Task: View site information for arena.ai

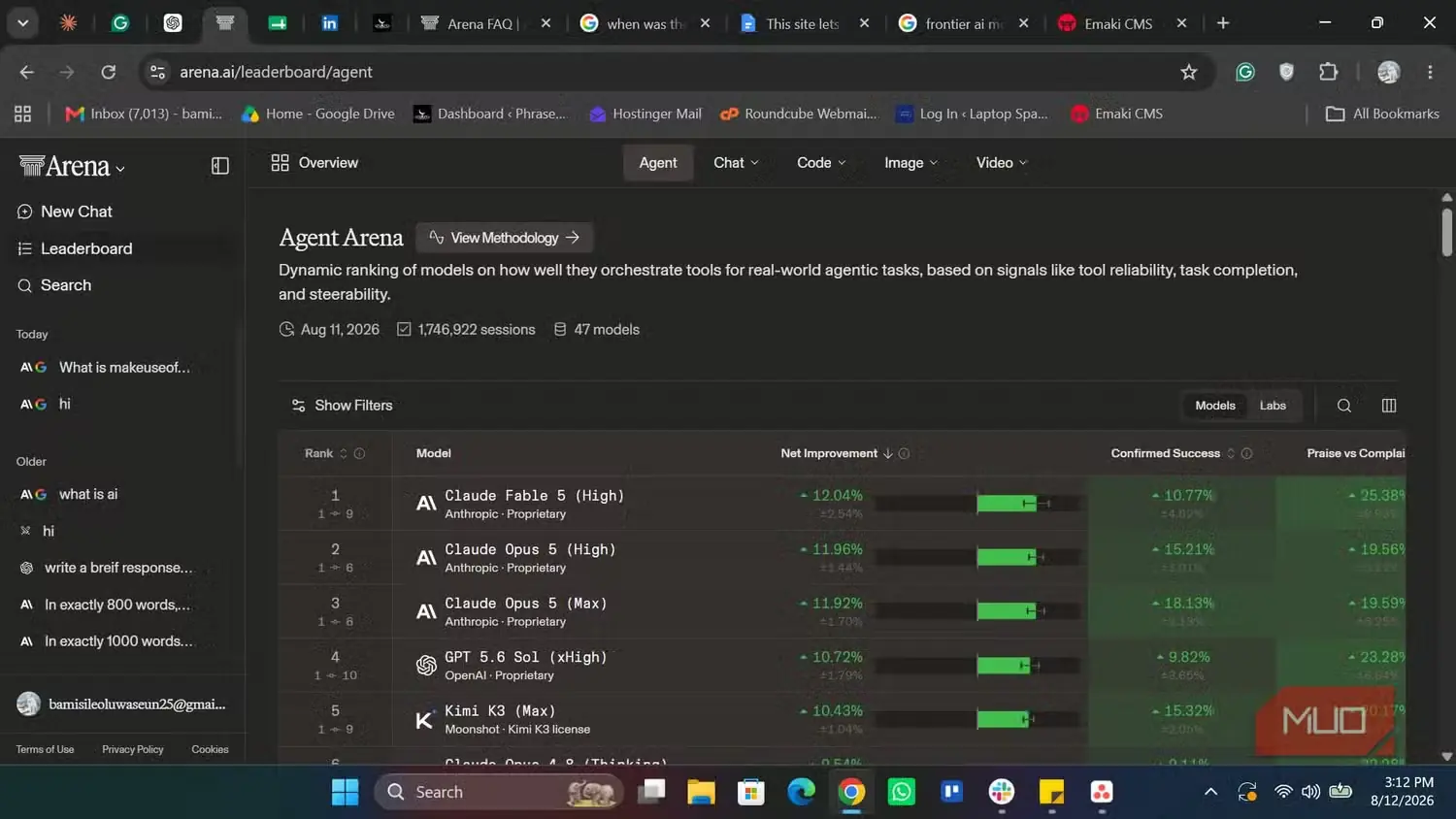Action: (x=157, y=72)
